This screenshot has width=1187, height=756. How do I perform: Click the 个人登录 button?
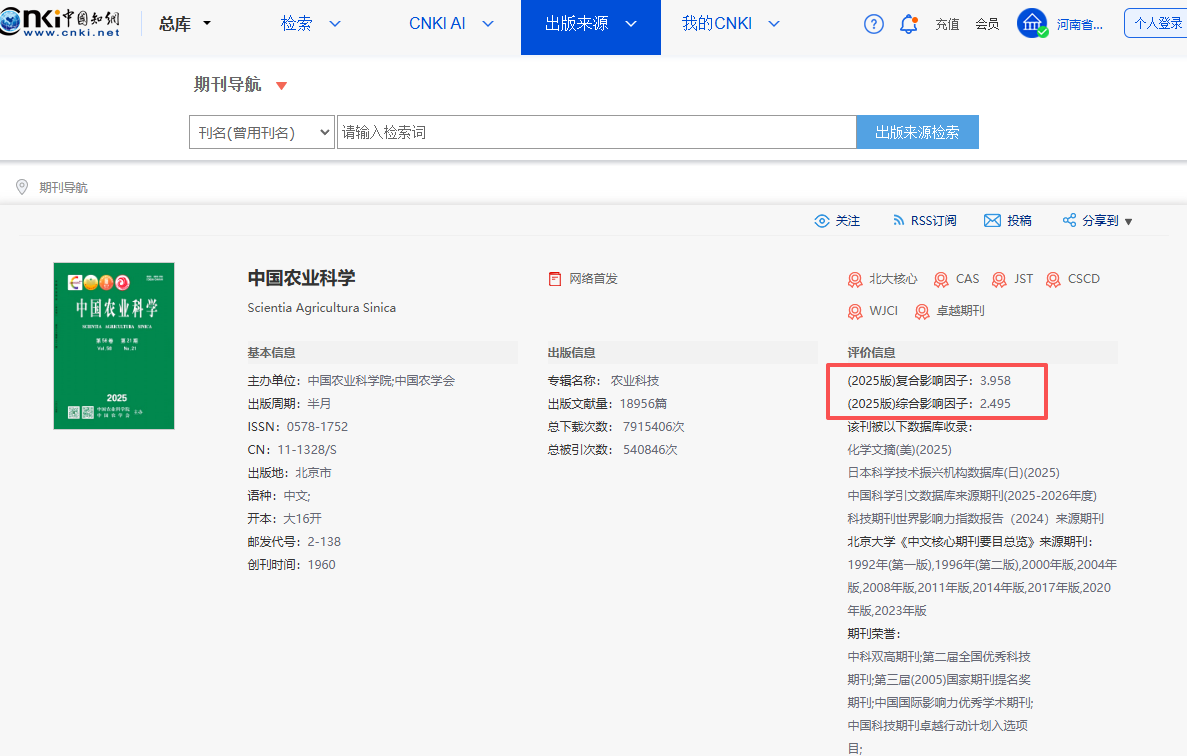click(x=1156, y=23)
